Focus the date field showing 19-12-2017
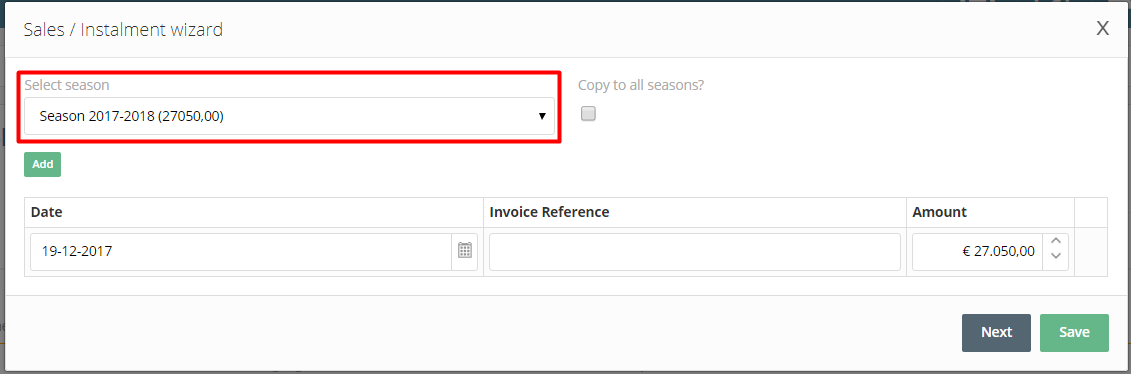 tap(241, 251)
